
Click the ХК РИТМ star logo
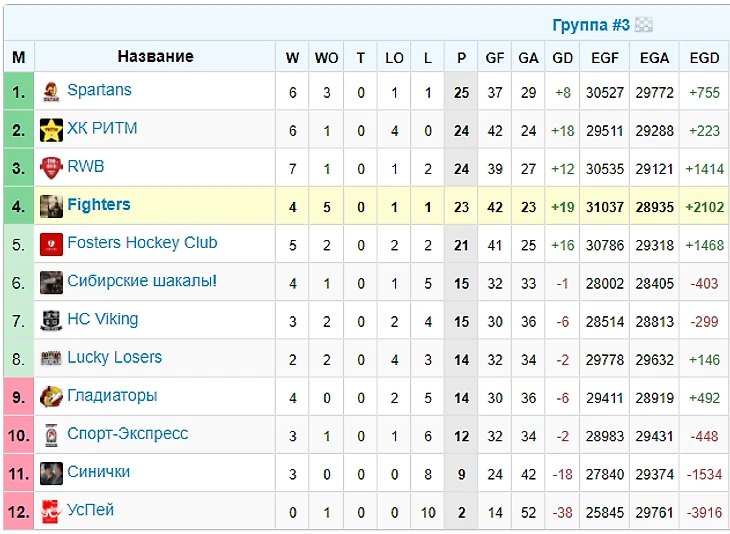[x=51, y=130]
